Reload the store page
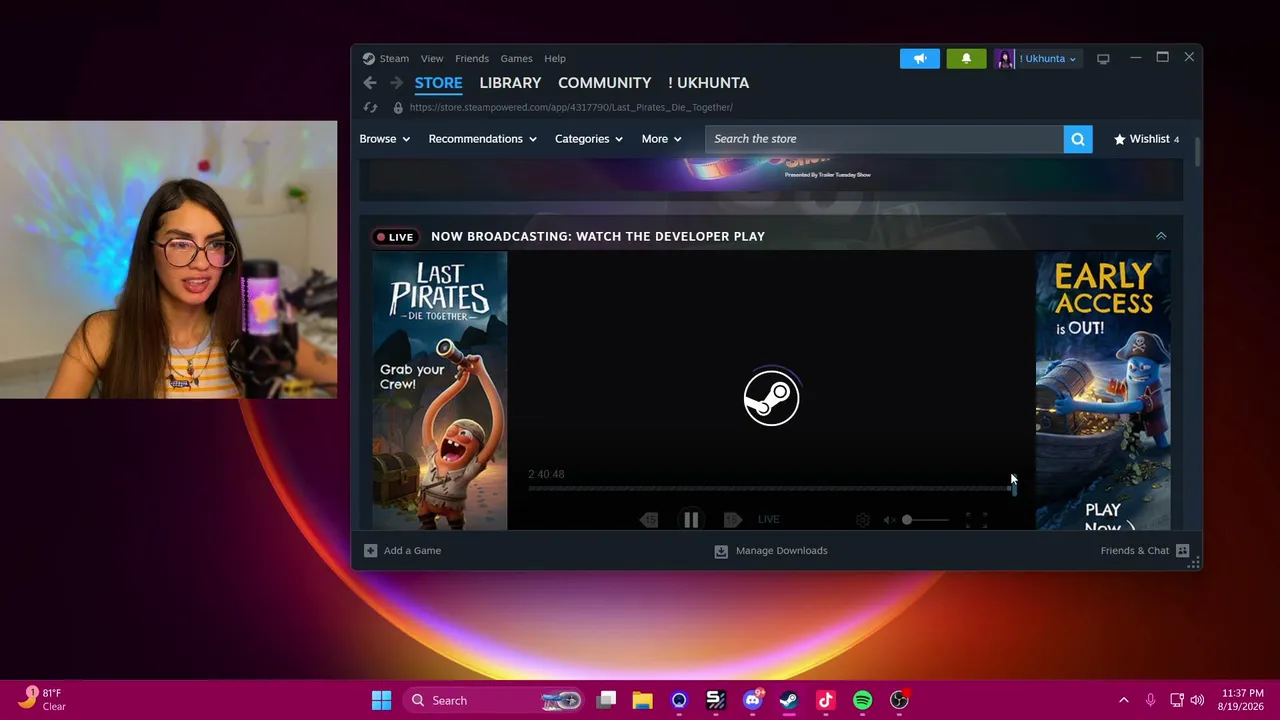The width and height of the screenshot is (1280, 720). [x=370, y=107]
